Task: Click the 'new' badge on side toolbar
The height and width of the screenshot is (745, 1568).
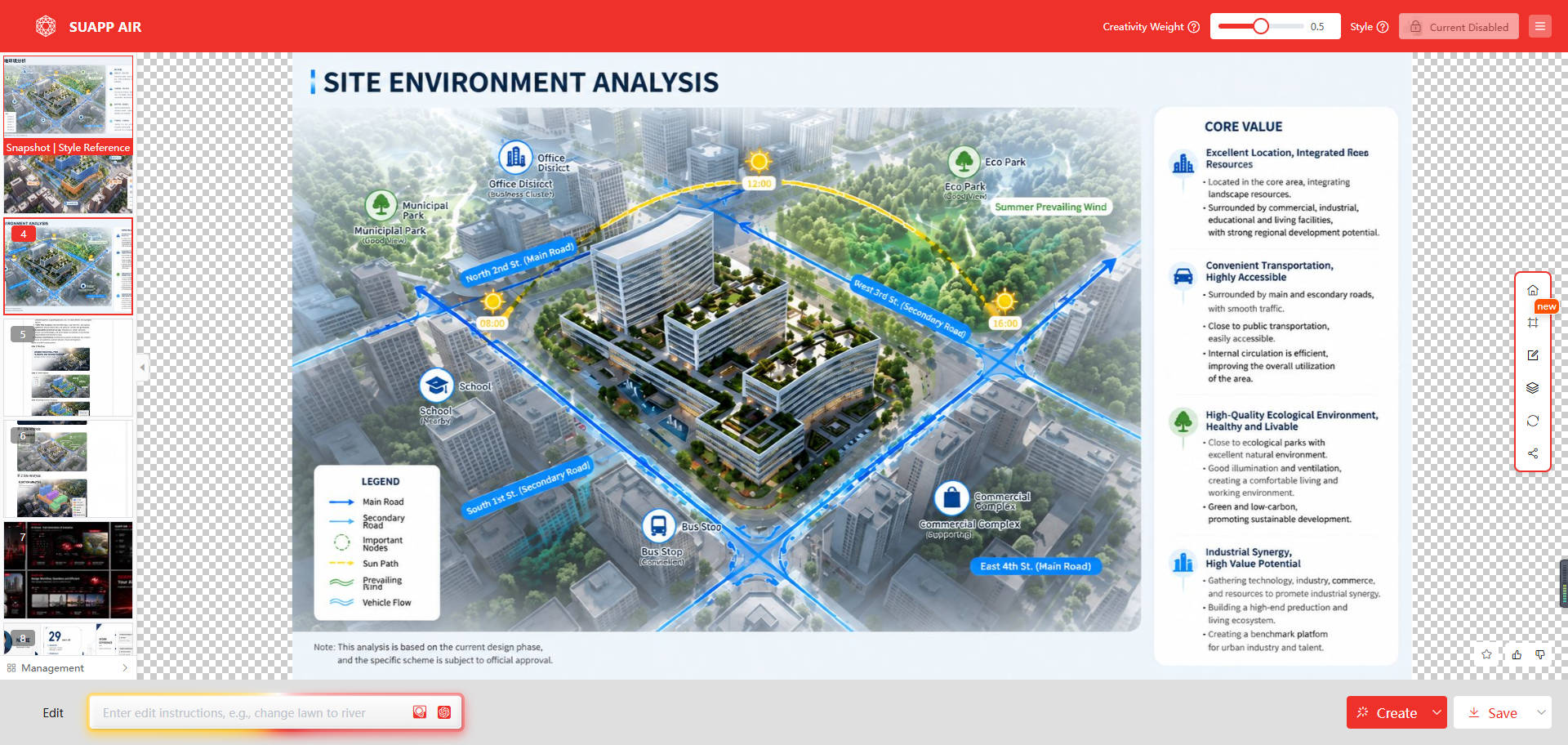Action: (1546, 306)
